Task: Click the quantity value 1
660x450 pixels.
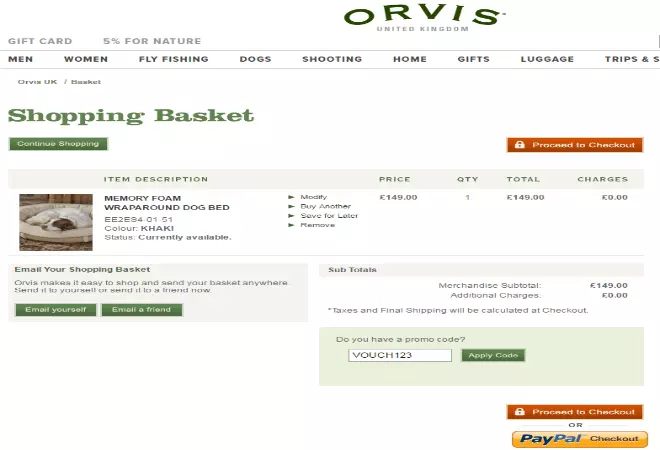Action: pos(467,197)
